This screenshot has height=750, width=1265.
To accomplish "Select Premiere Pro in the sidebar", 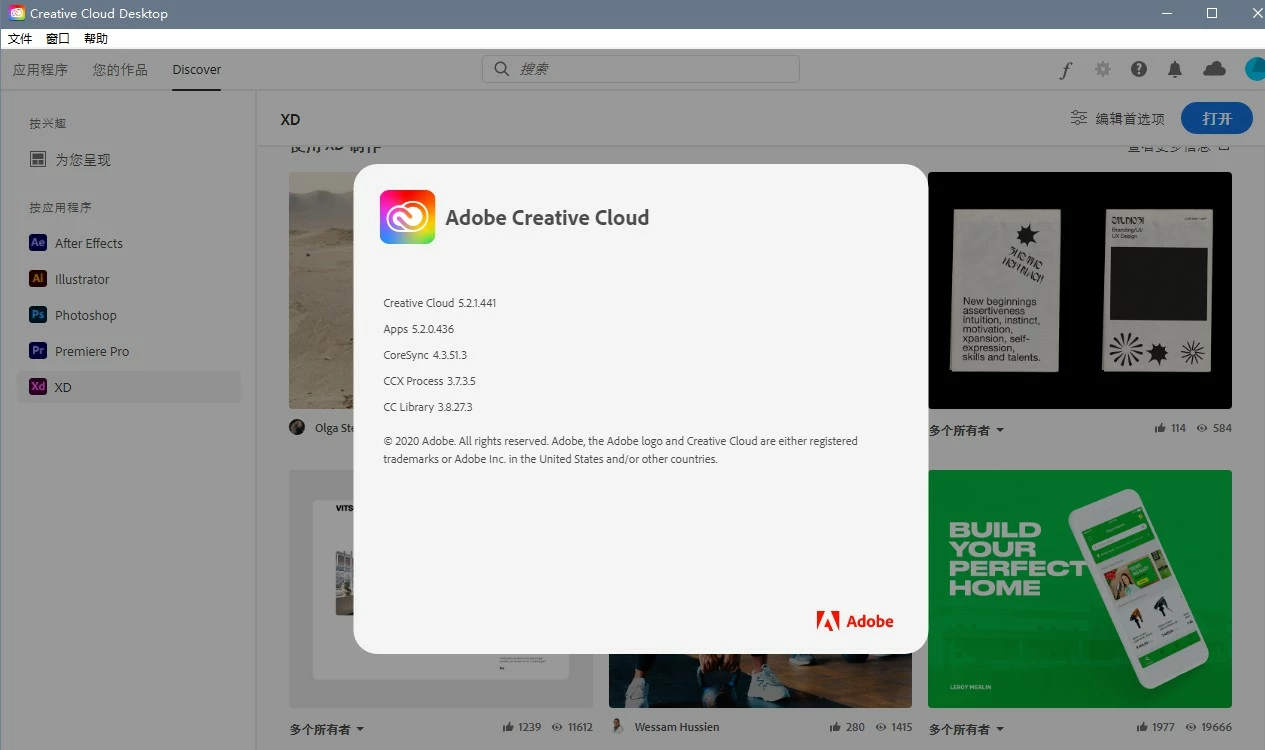I will pos(129,351).
